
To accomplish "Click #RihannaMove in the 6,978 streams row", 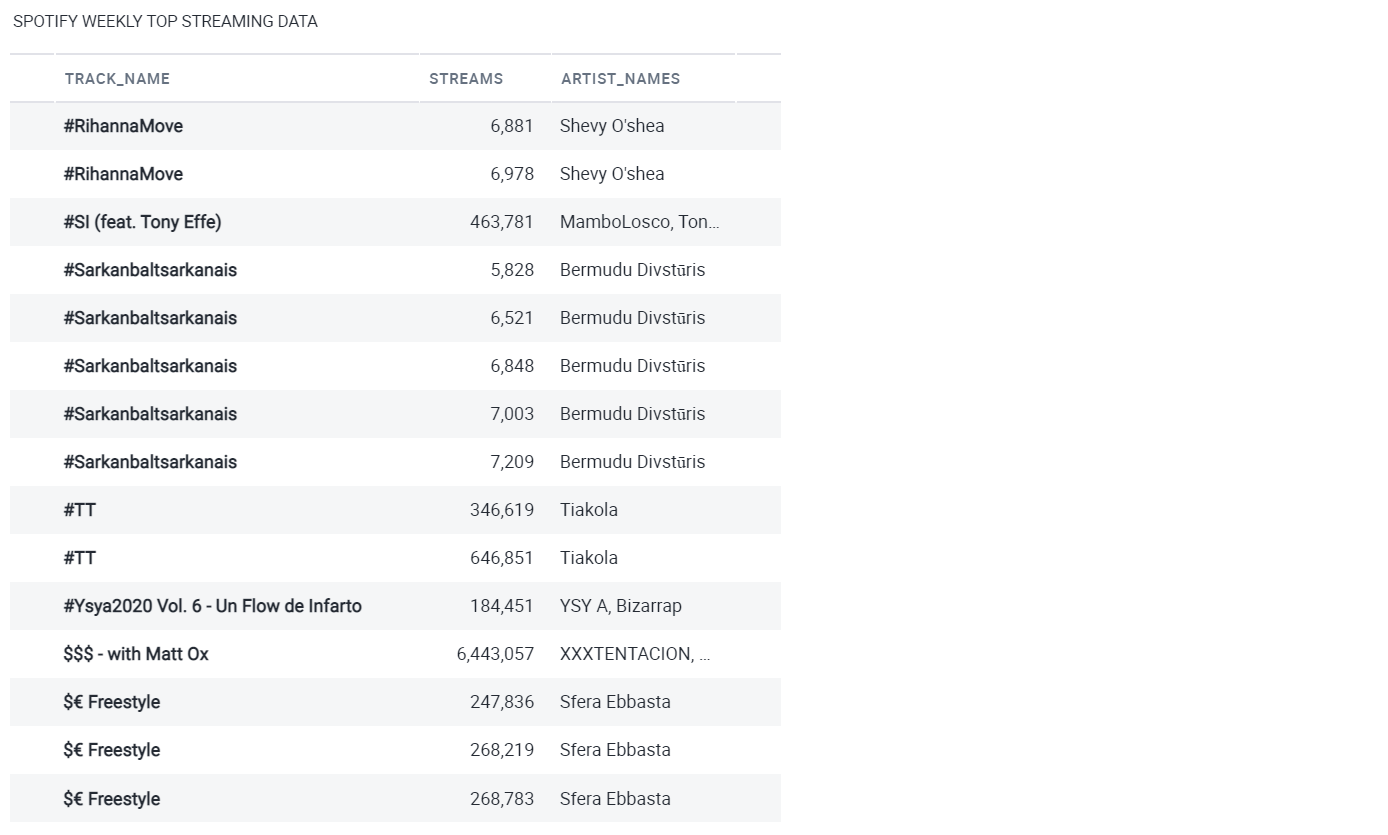I will [123, 174].
